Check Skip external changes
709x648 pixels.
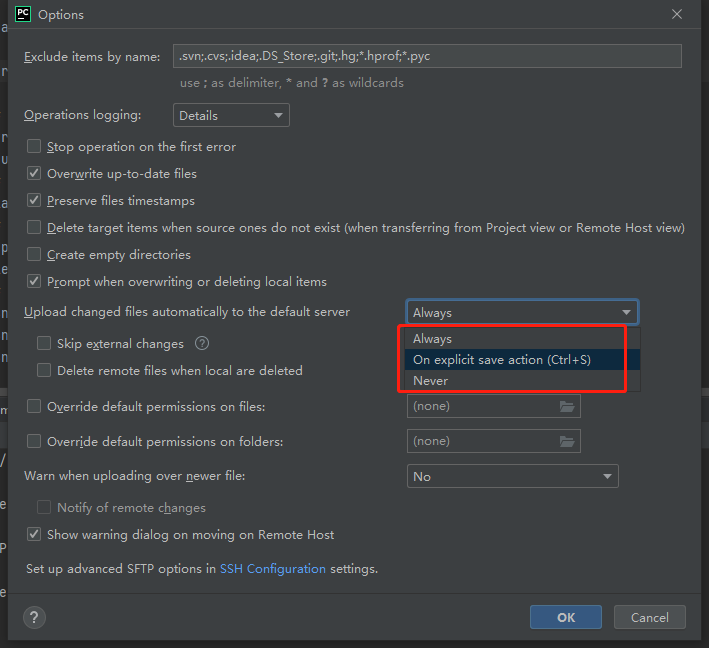[44, 343]
